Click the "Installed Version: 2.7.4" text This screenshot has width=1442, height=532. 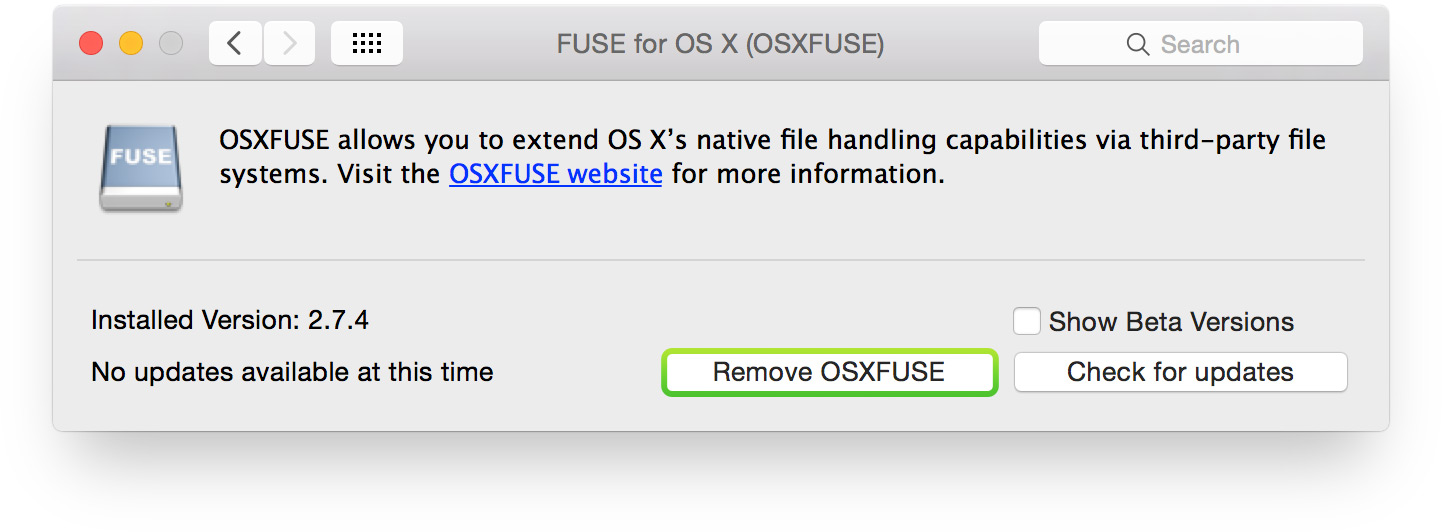230,320
